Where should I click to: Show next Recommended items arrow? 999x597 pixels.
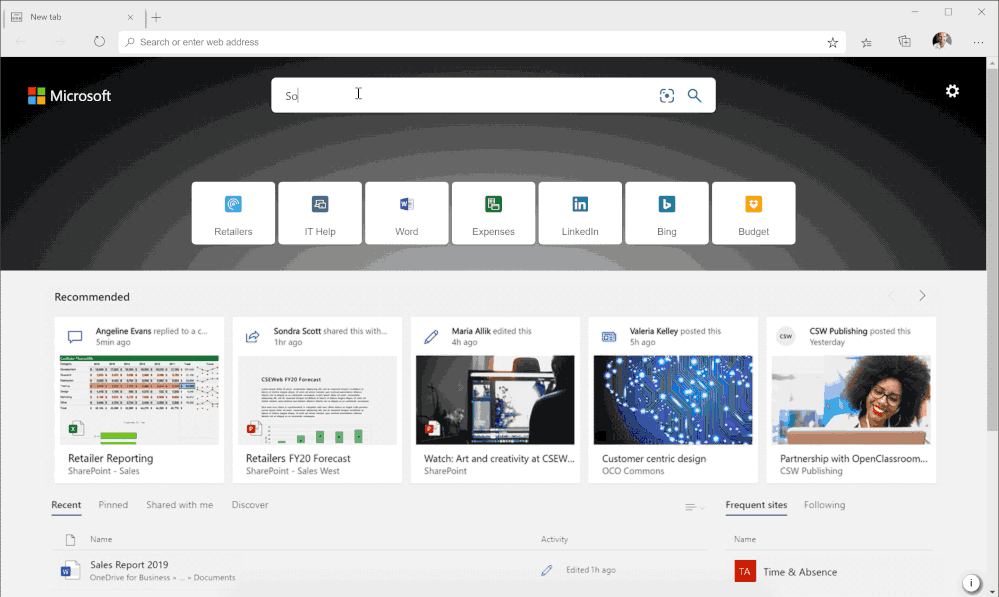click(x=922, y=296)
